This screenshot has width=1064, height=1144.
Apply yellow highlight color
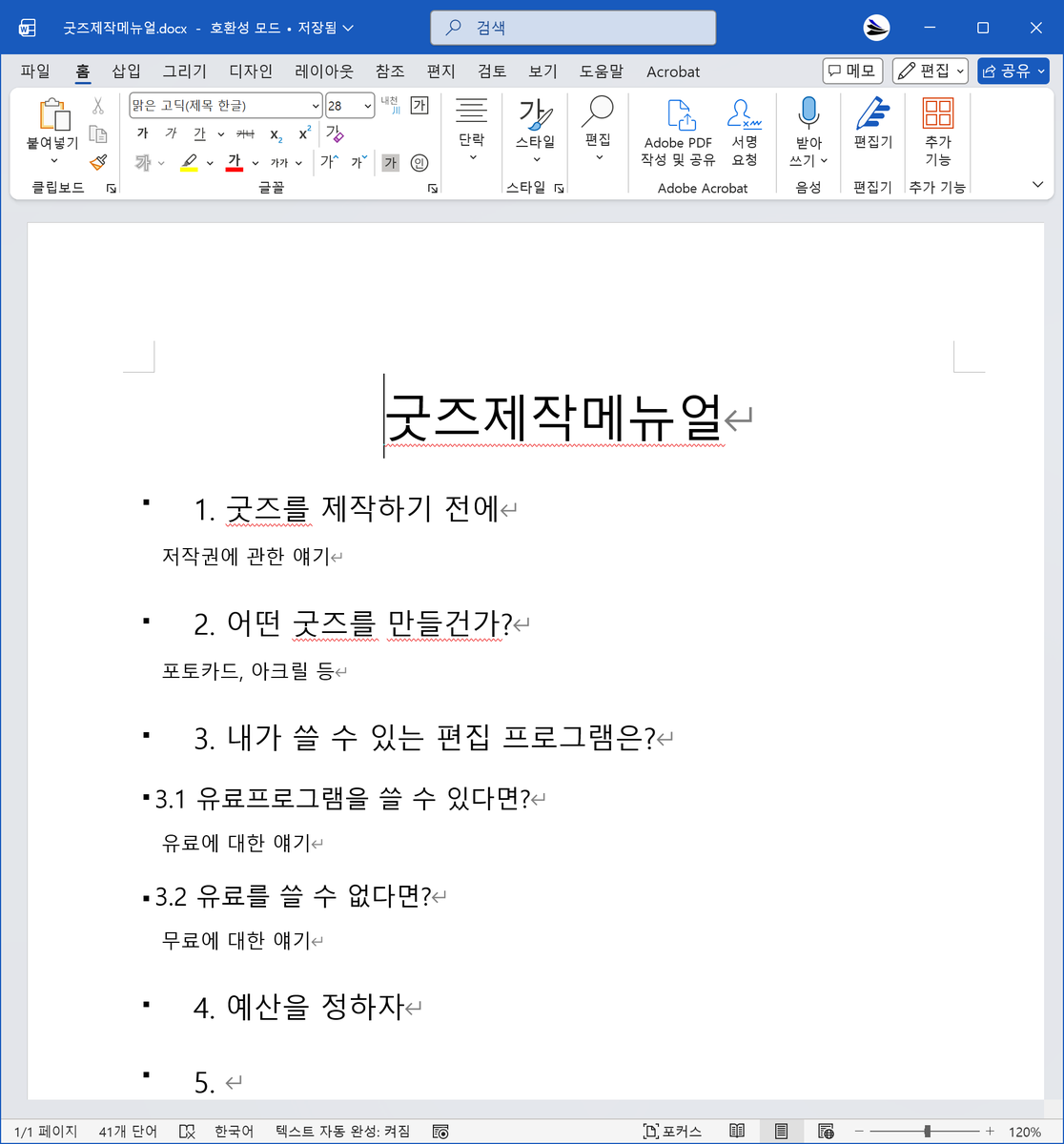tap(189, 163)
